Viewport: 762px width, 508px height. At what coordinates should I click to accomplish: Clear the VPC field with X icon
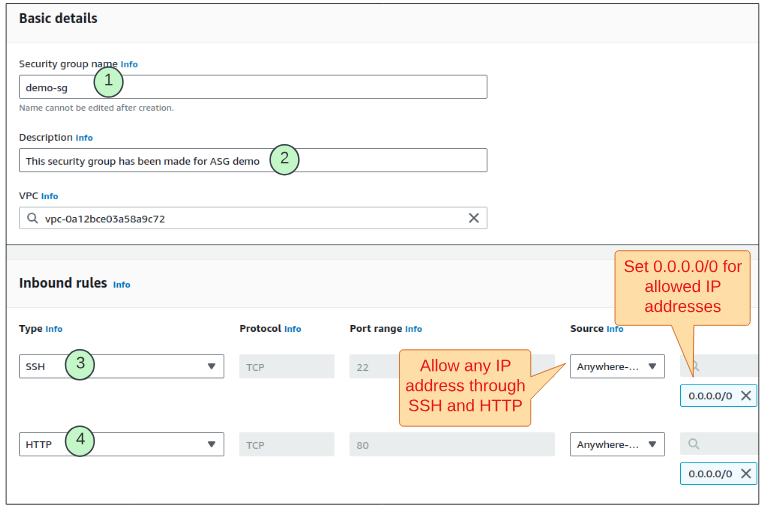(474, 218)
